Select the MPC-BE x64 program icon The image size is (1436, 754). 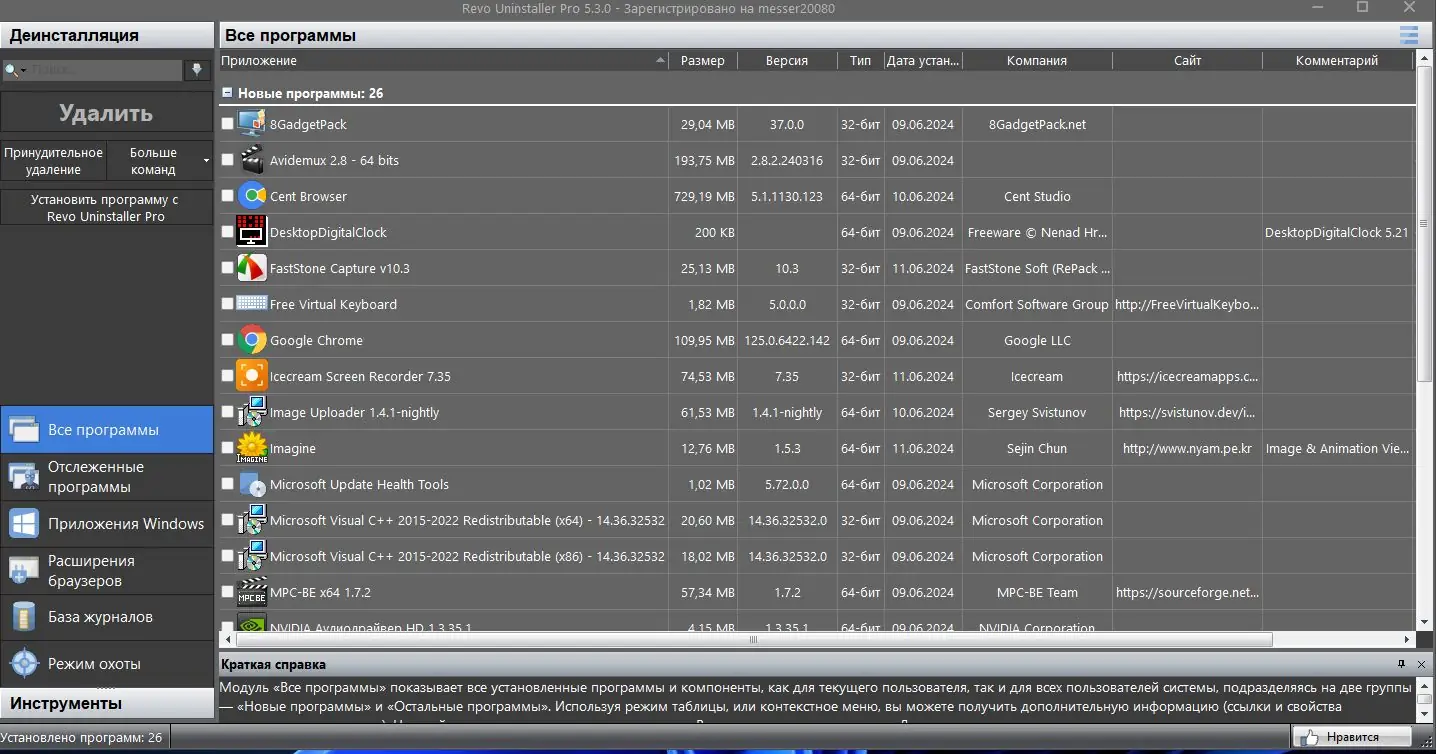tap(251, 592)
